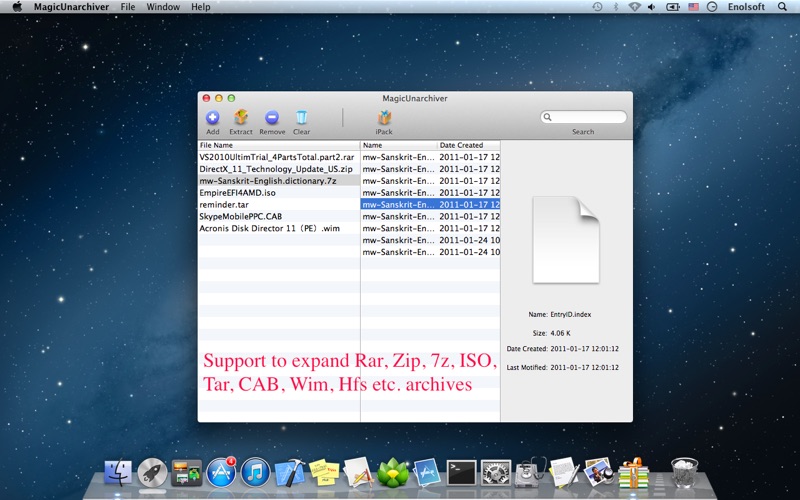Select mw-Sanskrit-English.dictionary.7z

click(x=279, y=181)
